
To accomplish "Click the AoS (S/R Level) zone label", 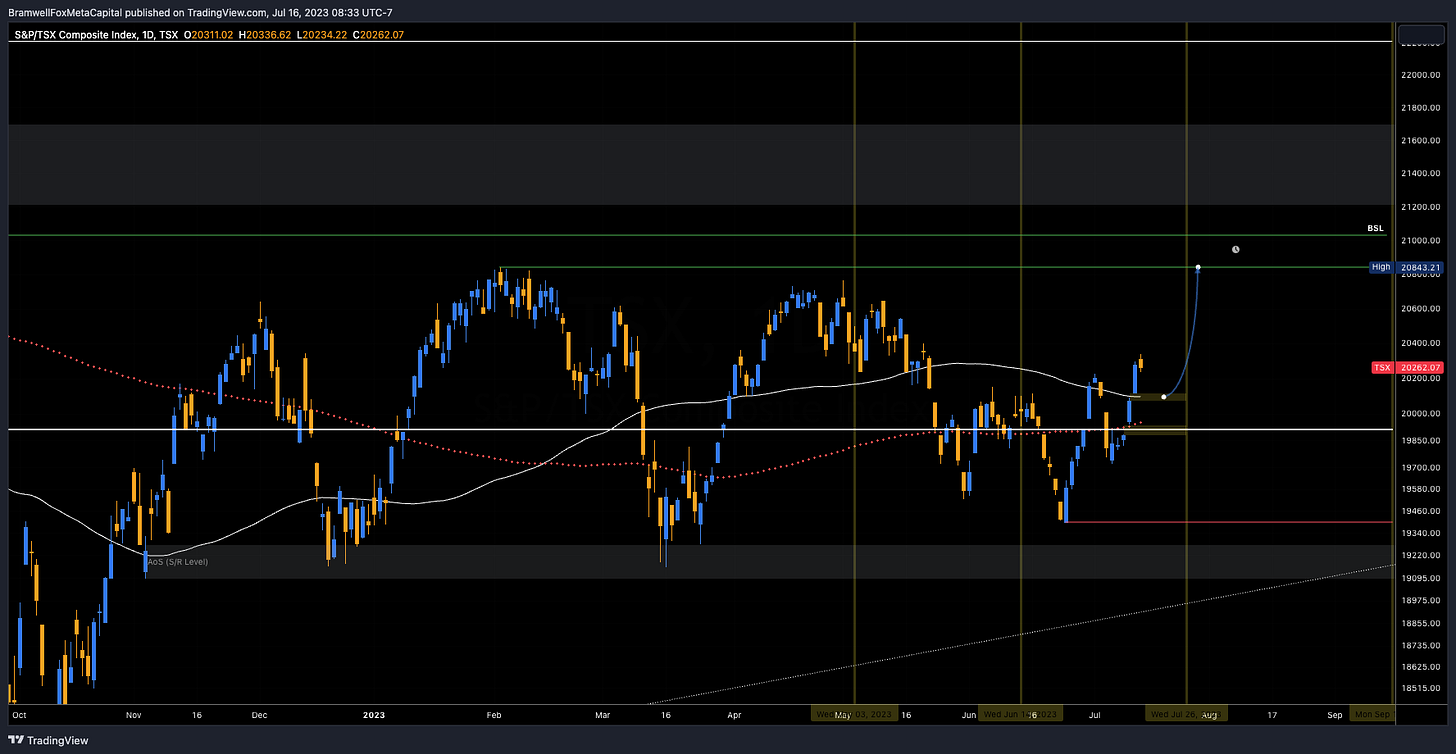I will tap(177, 562).
